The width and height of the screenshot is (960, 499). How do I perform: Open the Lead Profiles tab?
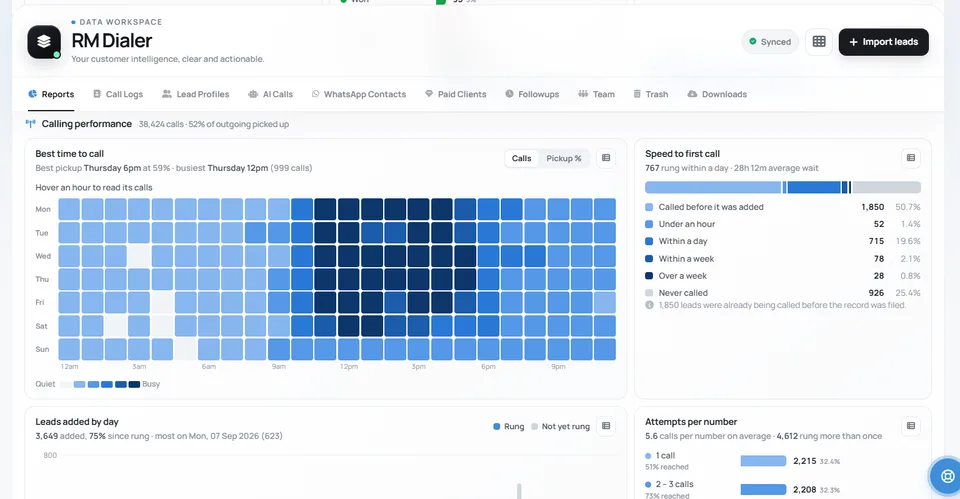[x=195, y=94]
